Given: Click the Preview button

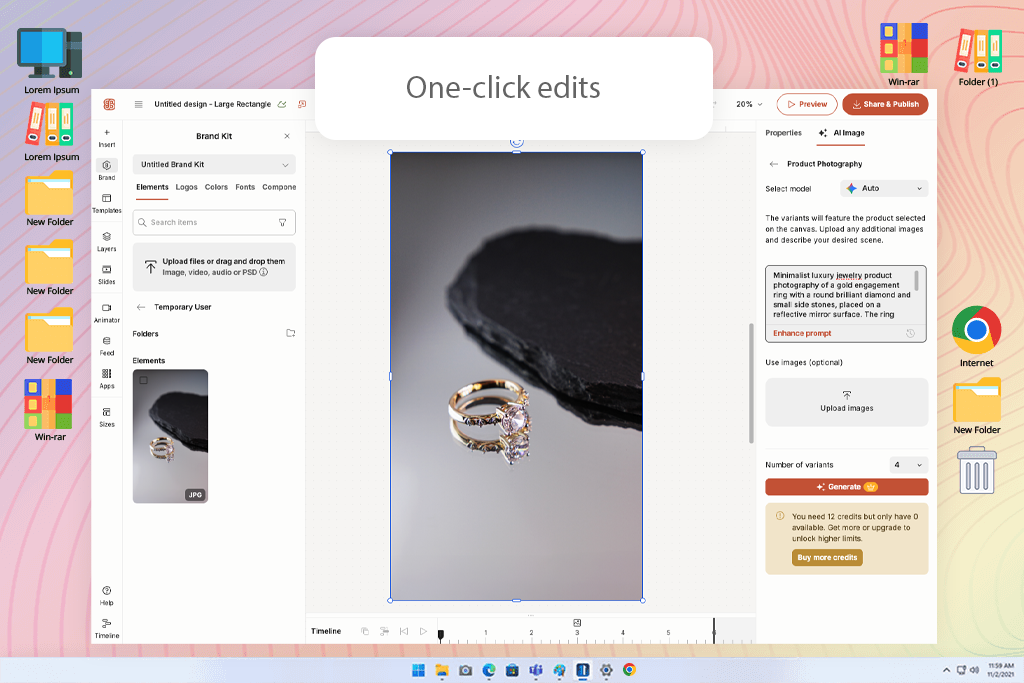Looking at the screenshot, I should (x=807, y=104).
